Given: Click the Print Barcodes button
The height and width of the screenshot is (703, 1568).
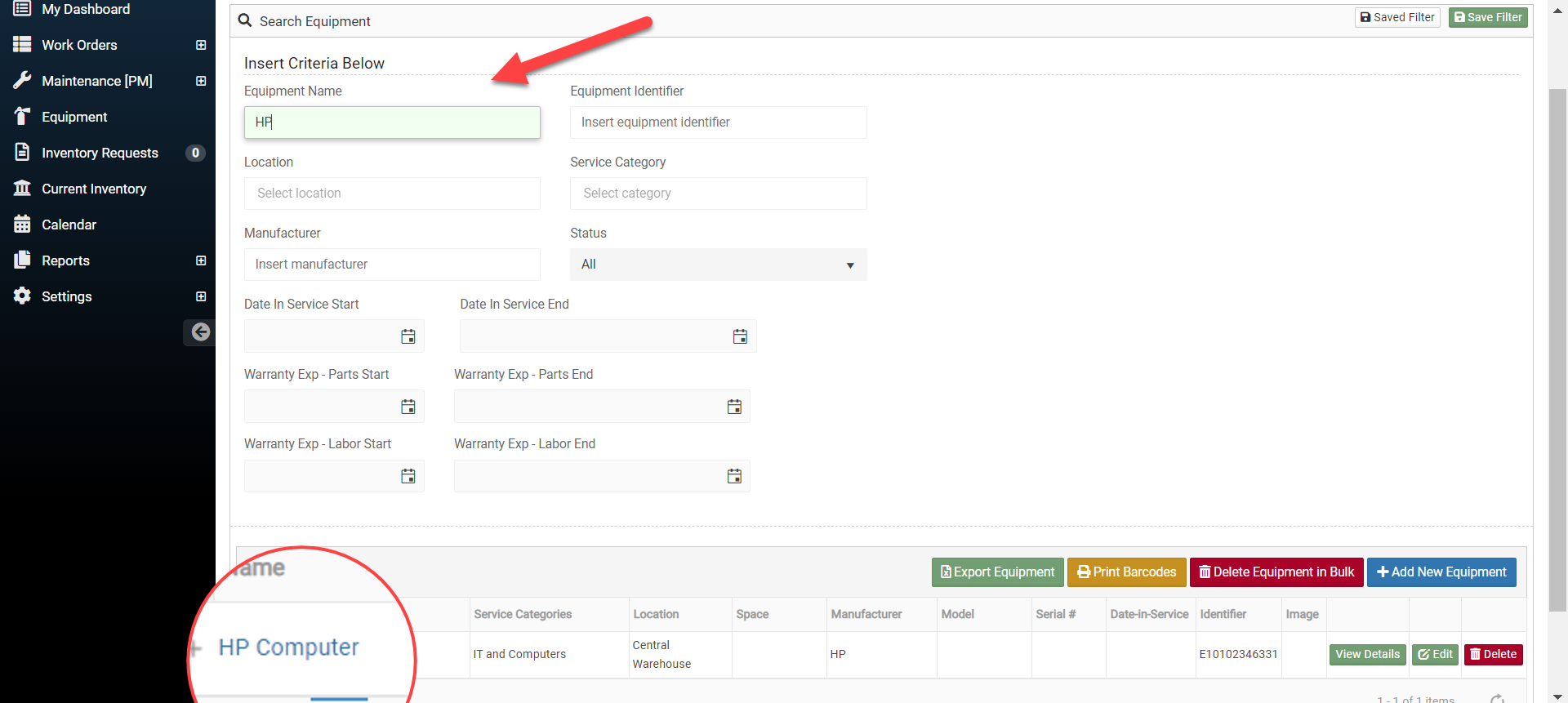Looking at the screenshot, I should click(x=1126, y=572).
